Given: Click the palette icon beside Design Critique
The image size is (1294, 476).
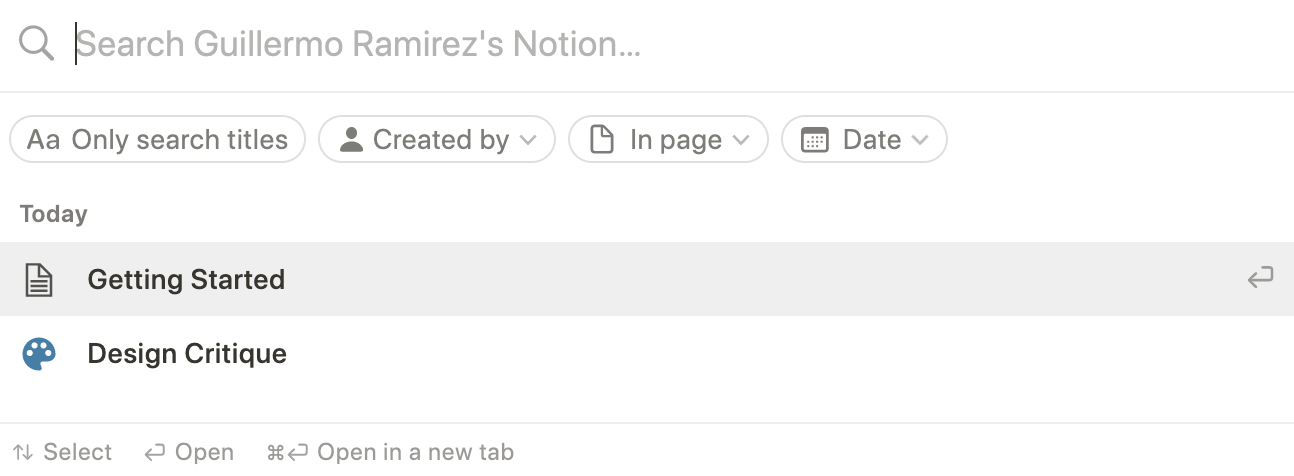Looking at the screenshot, I should 39,354.
